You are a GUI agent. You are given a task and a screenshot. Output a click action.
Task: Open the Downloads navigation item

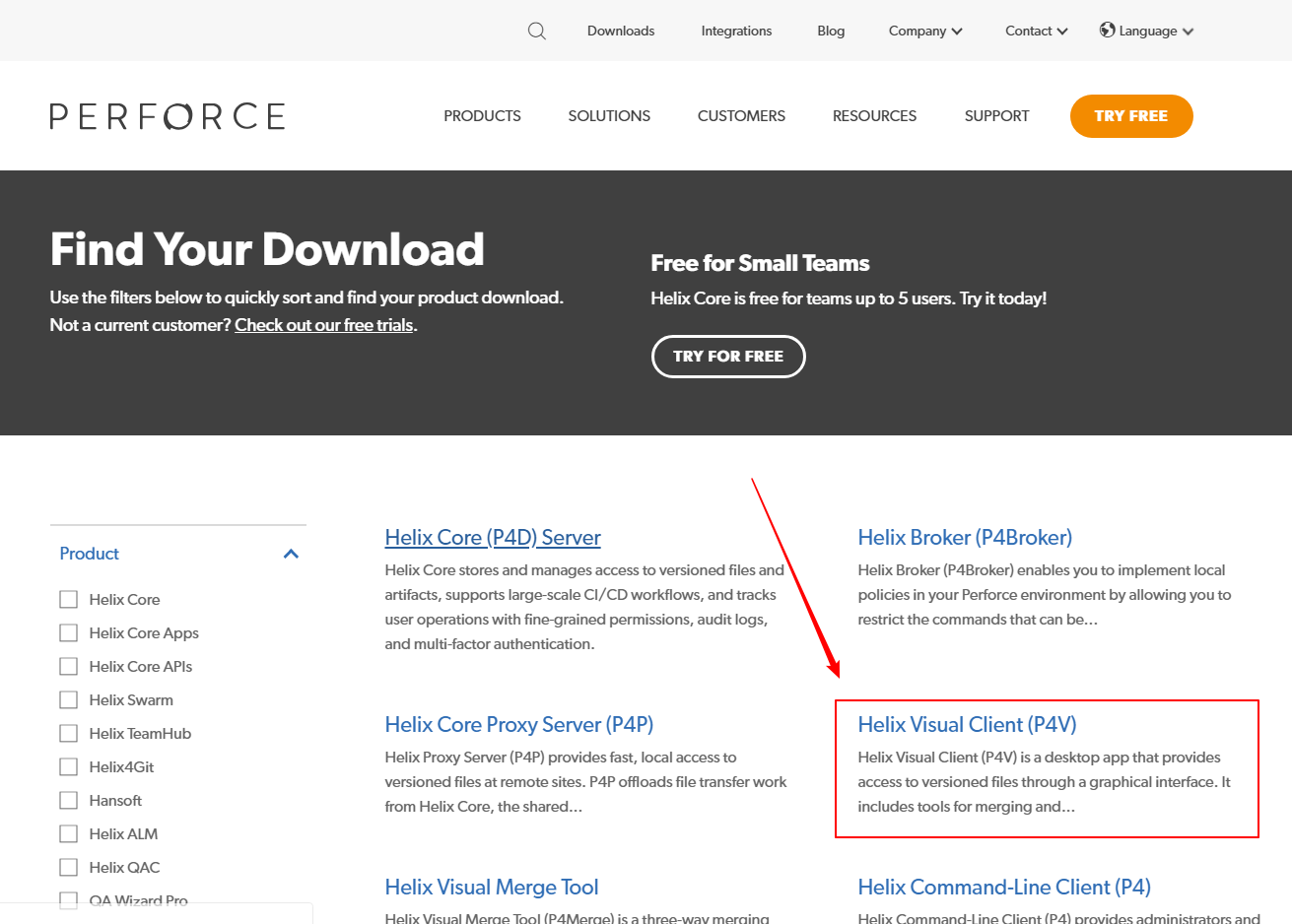[x=620, y=31]
